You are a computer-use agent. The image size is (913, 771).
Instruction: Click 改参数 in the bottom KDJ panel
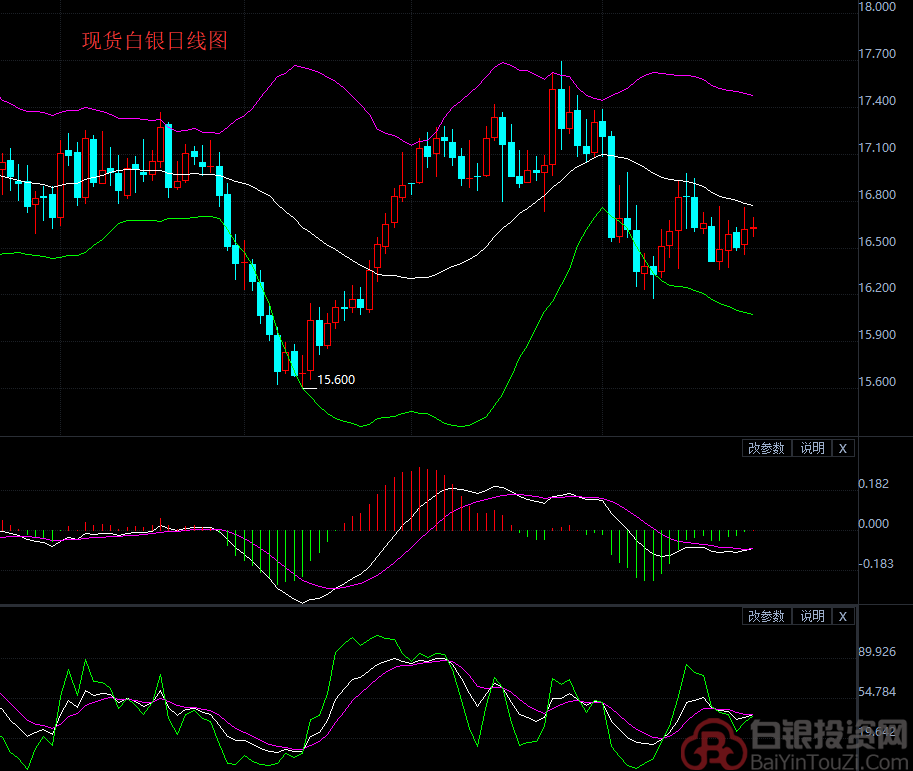click(x=767, y=616)
